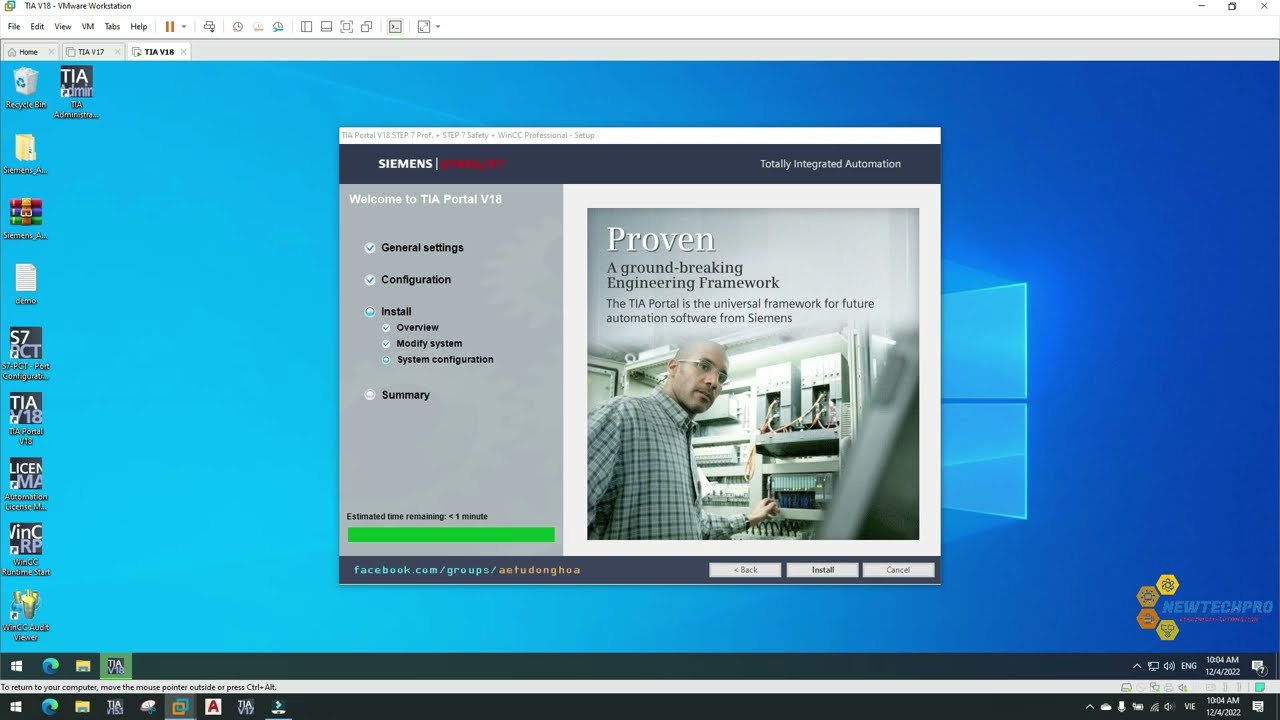Click VMware Workstation host taskbar icon
Viewport: 1280px width, 720px height.
(180, 707)
